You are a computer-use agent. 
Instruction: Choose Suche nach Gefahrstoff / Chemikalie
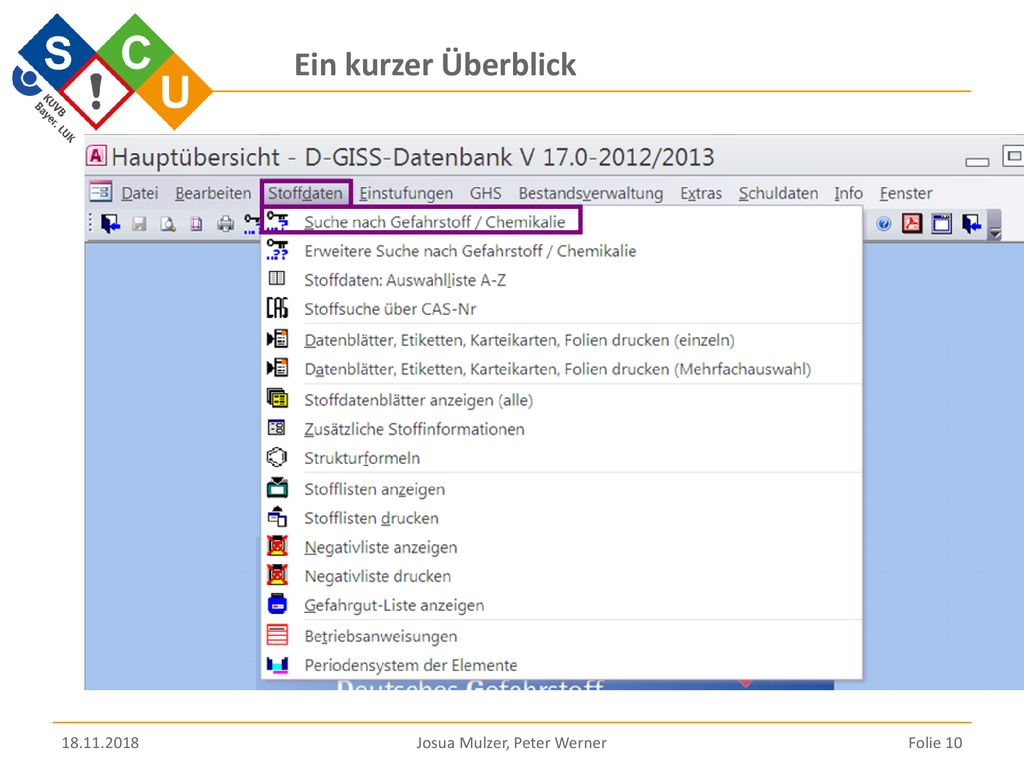point(562,222)
